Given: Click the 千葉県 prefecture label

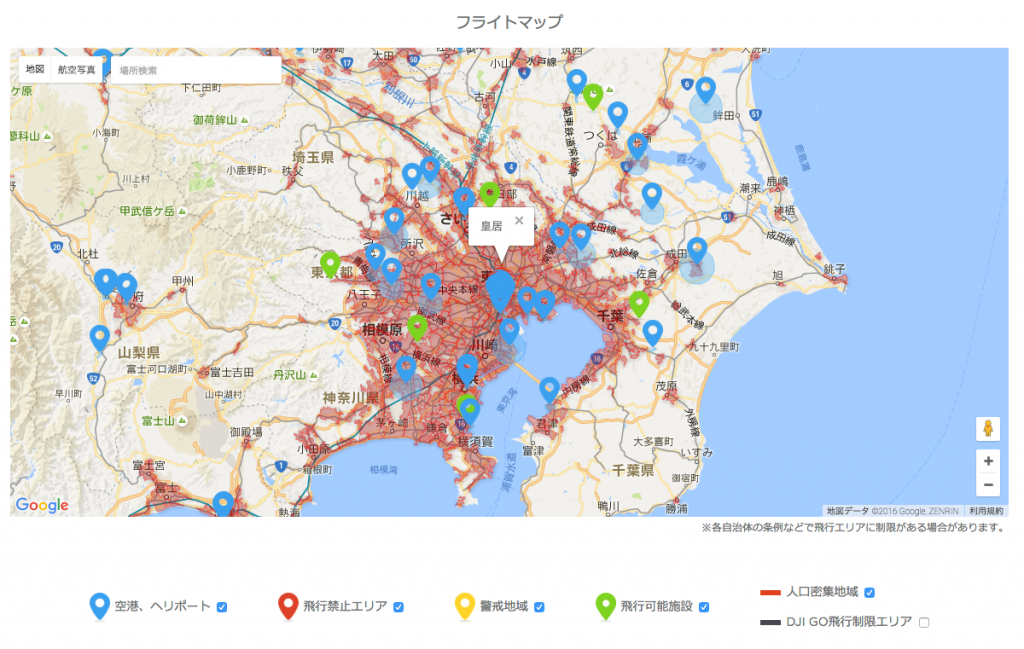Looking at the screenshot, I should [x=633, y=470].
